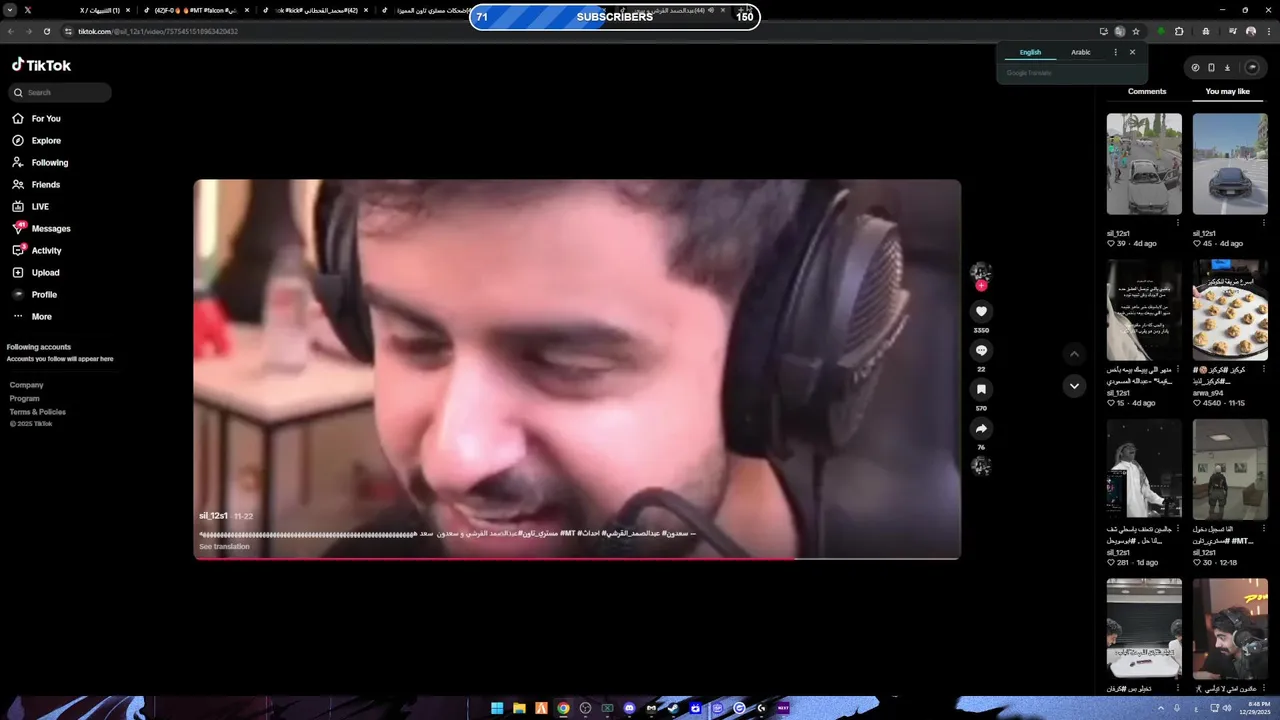This screenshot has height=720, width=1280.
Task: Open creator avatar beside the video
Action: [981, 271]
